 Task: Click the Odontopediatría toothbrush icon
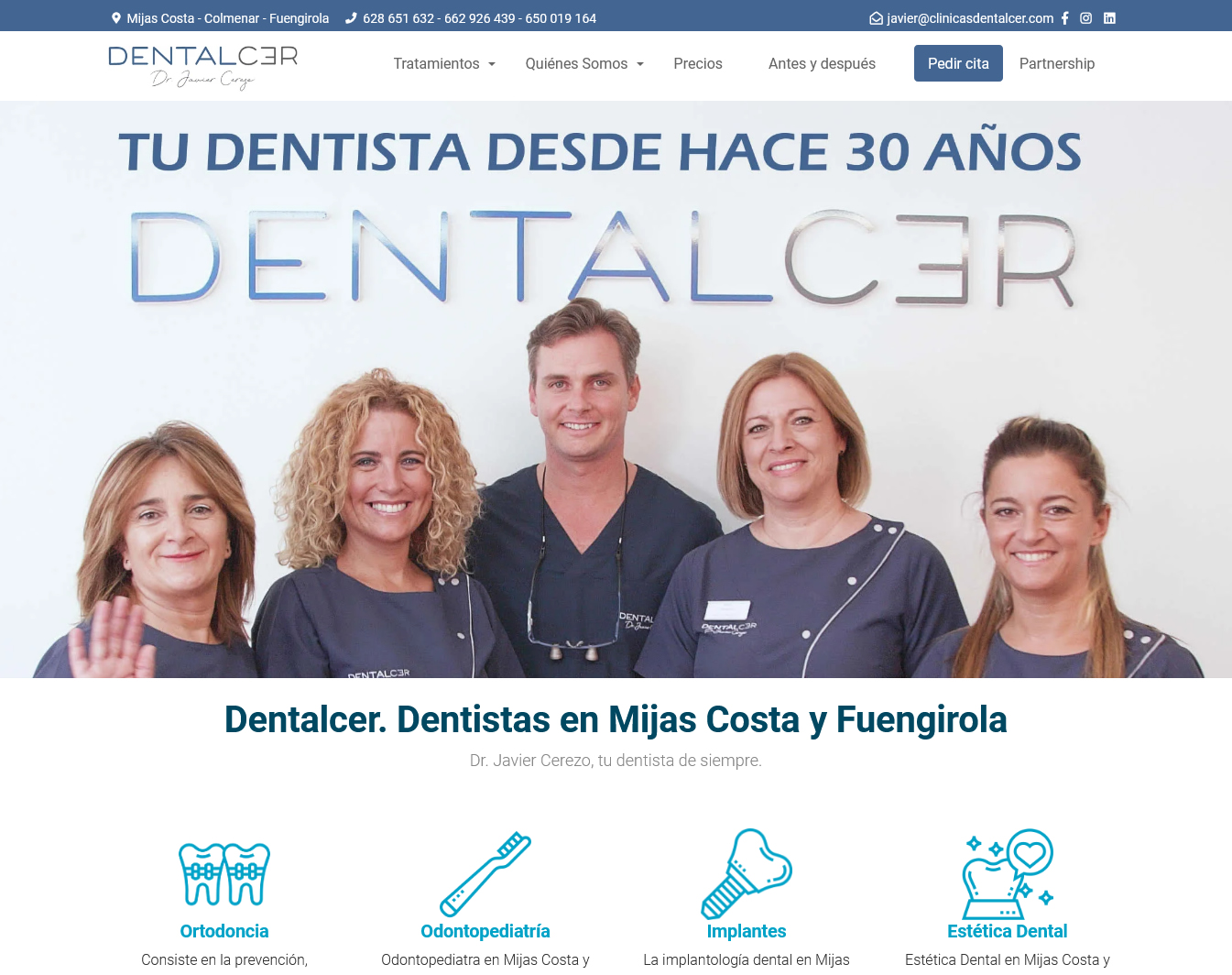click(x=485, y=873)
